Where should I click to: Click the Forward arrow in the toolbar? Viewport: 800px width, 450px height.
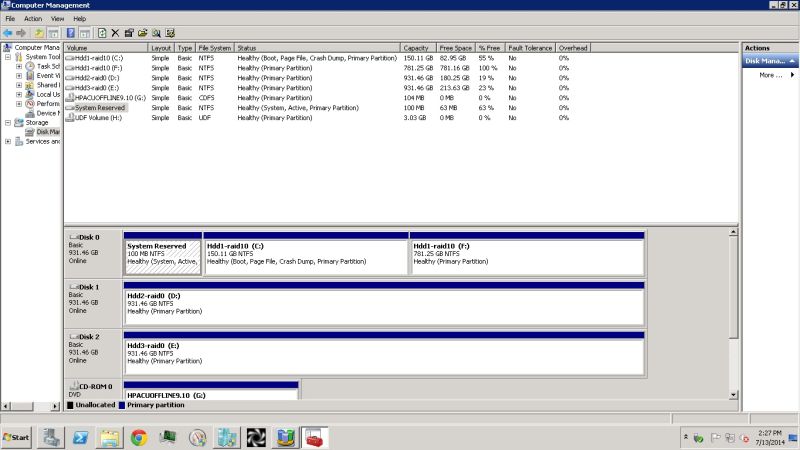tap(21, 33)
